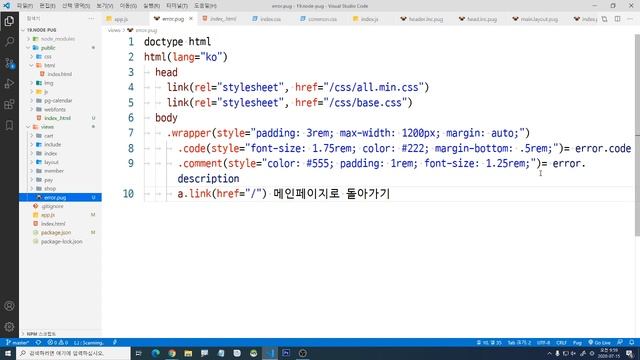Click errors and warnings count in status bar
Image resolution: width=640 pixels, height=360 pixels.
coord(58,342)
